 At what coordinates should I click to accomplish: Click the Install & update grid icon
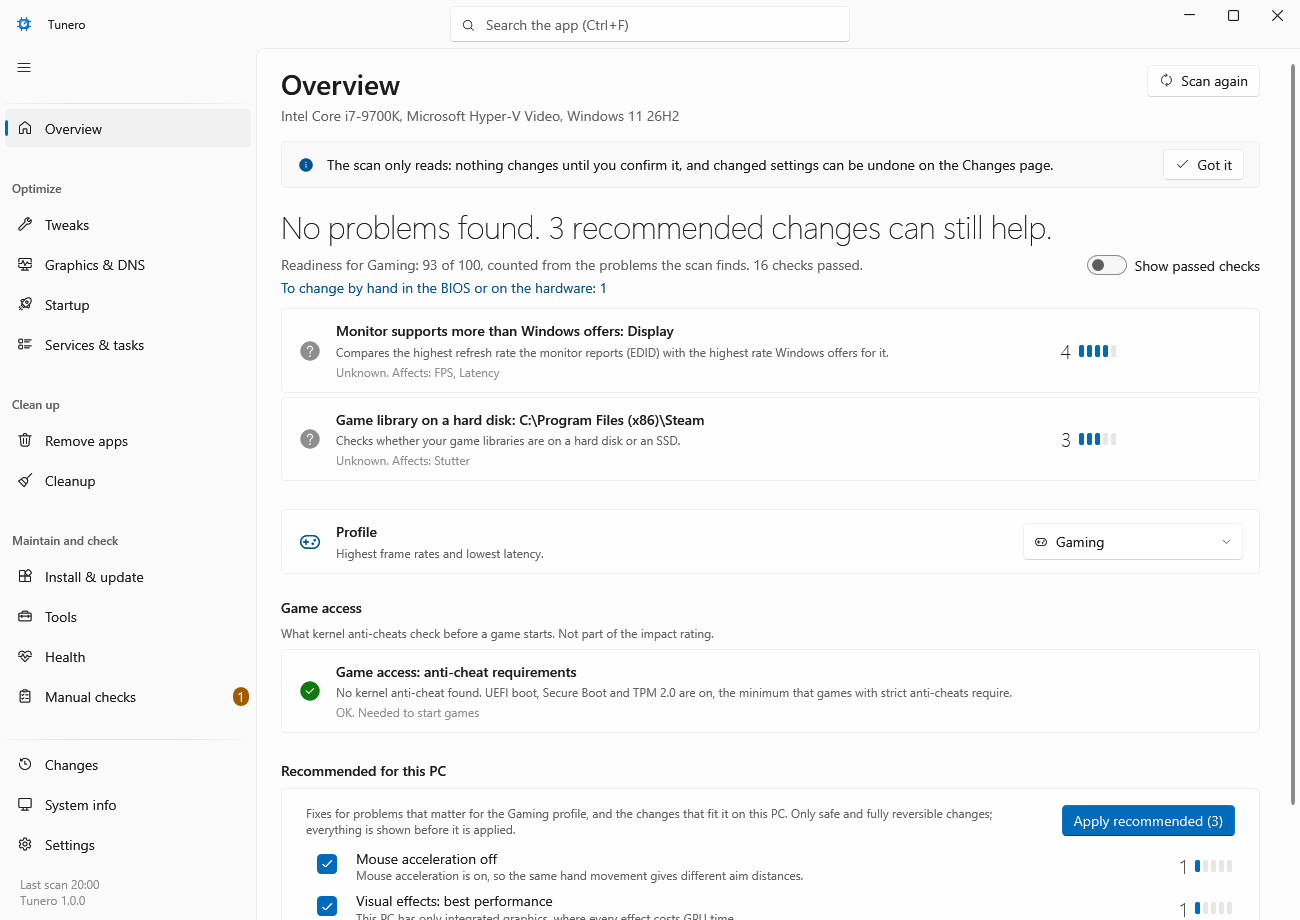[25, 577]
